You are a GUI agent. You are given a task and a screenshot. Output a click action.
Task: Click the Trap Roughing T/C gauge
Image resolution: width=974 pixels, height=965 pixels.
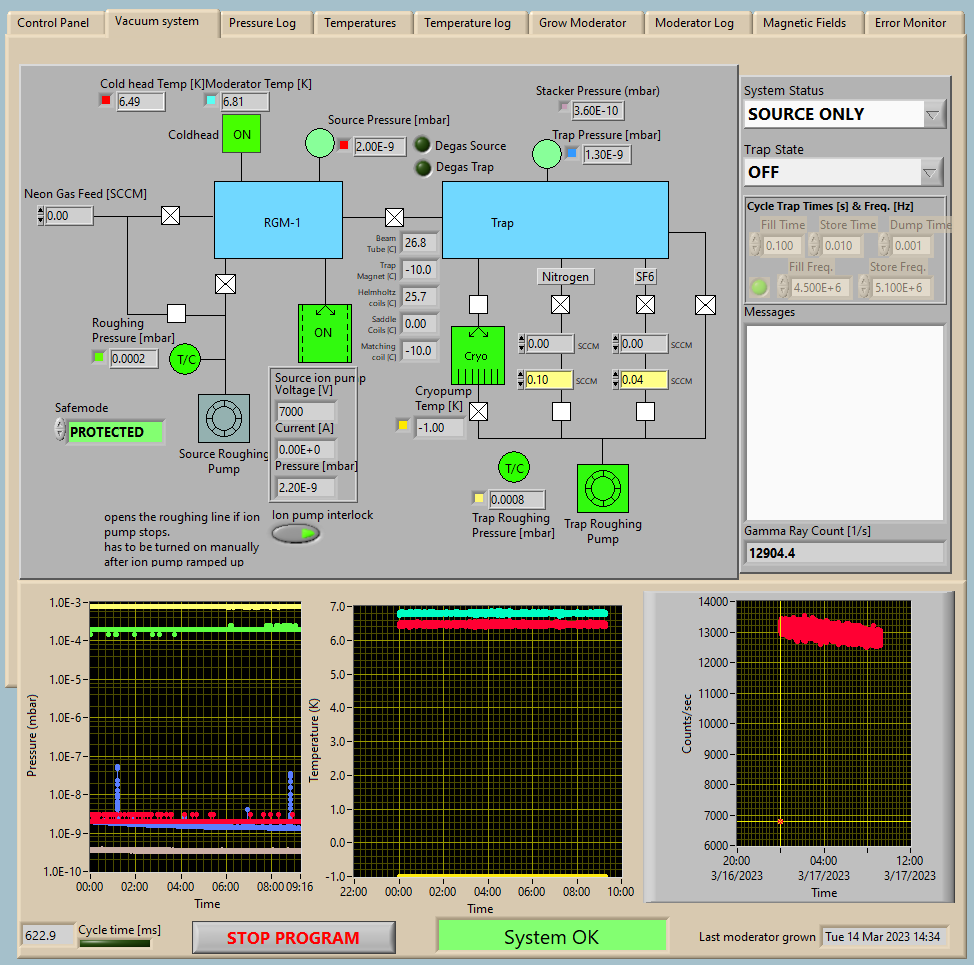coord(514,468)
